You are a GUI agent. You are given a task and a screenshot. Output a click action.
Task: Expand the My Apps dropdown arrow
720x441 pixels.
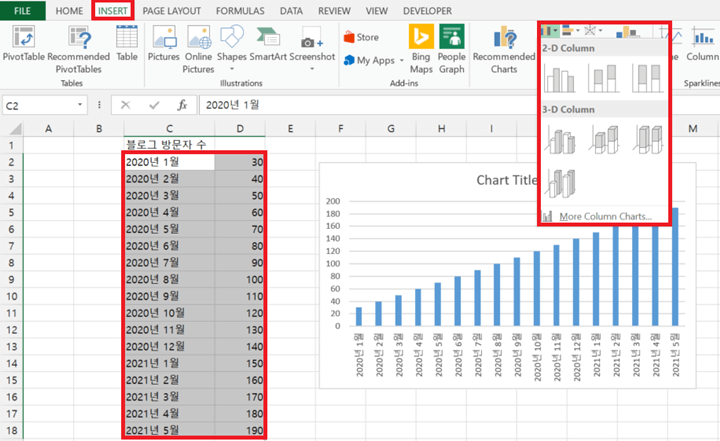point(401,60)
